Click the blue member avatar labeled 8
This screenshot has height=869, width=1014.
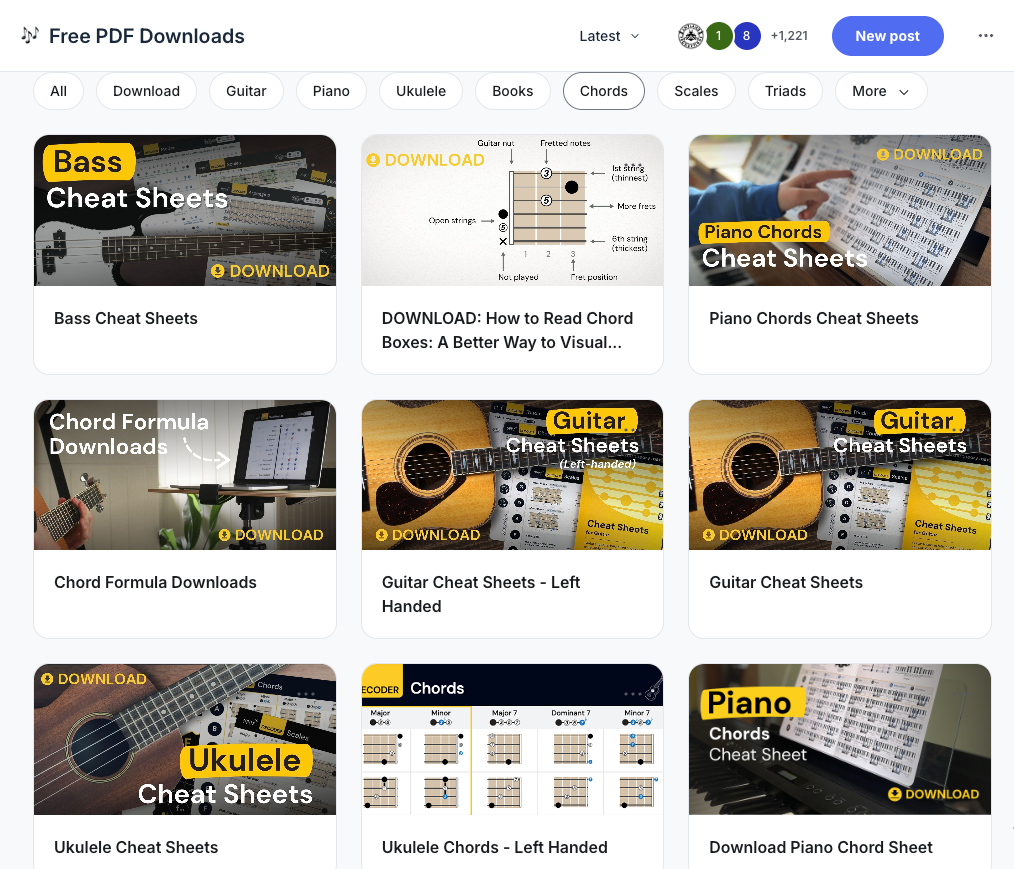point(746,36)
